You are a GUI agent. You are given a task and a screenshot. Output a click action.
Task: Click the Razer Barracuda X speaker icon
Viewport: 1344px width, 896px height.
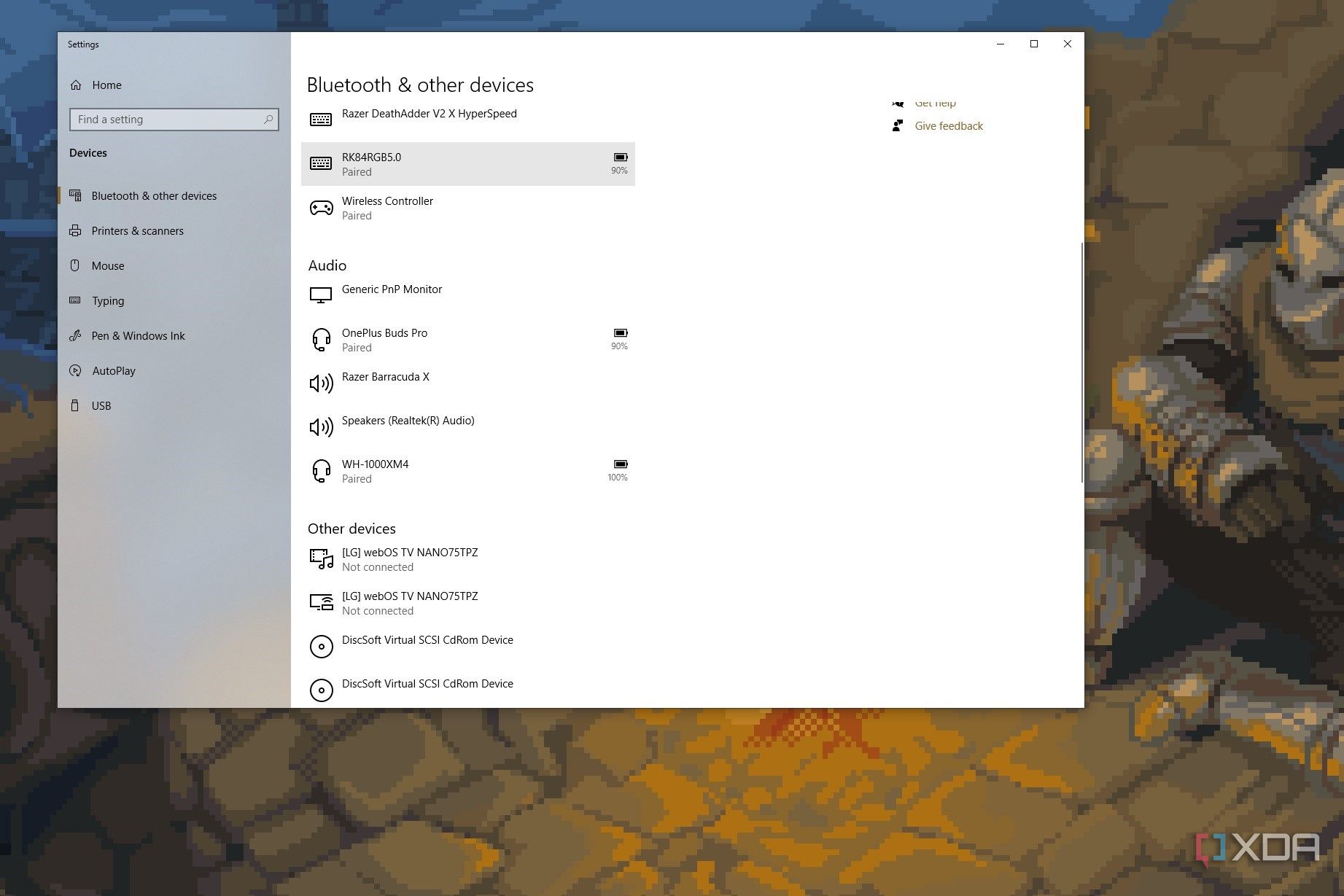321,383
